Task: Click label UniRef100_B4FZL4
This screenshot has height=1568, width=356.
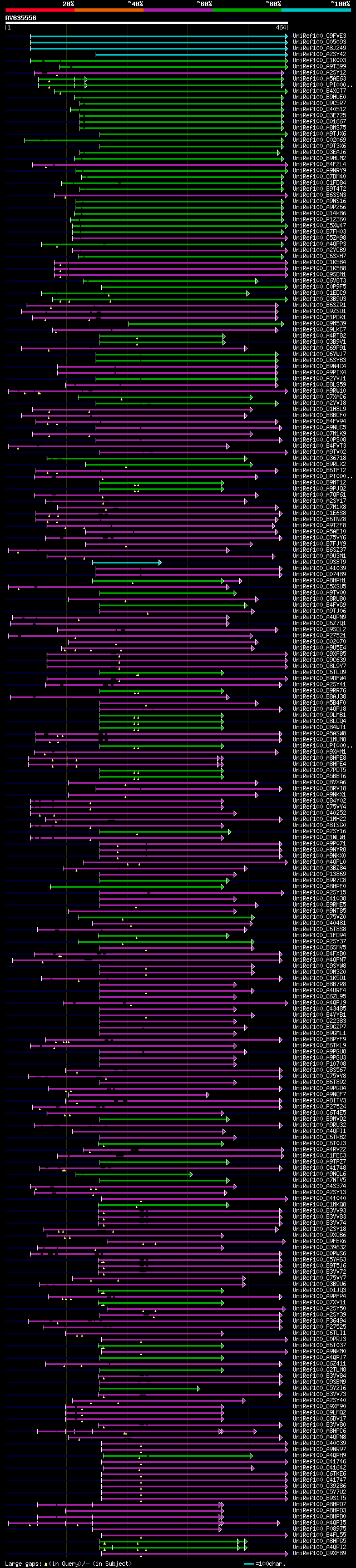Action: tap(319, 164)
